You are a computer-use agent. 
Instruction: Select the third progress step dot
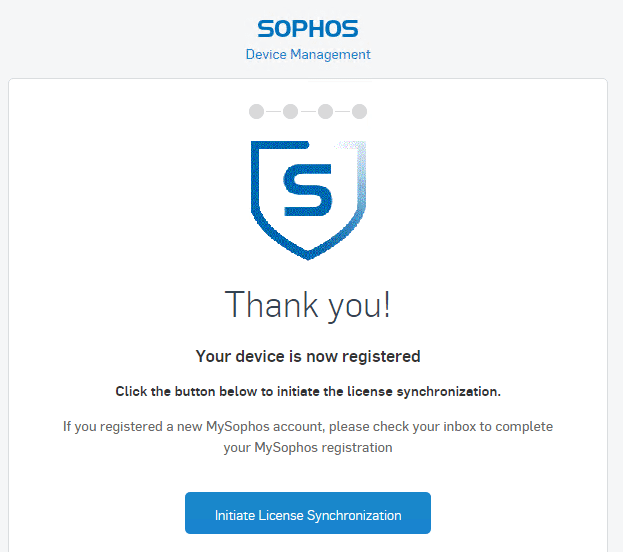click(x=325, y=111)
